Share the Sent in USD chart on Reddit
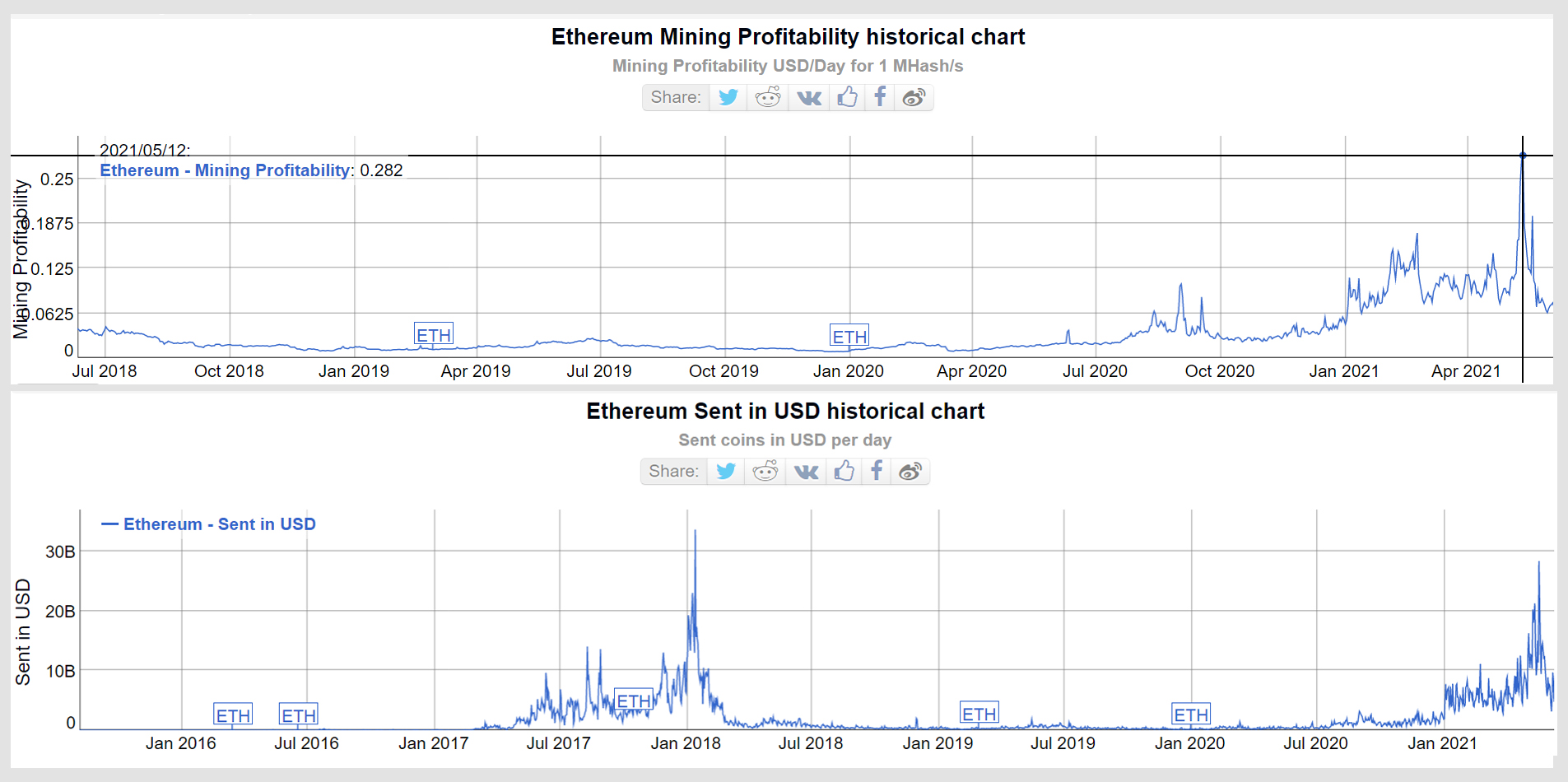 click(x=765, y=471)
